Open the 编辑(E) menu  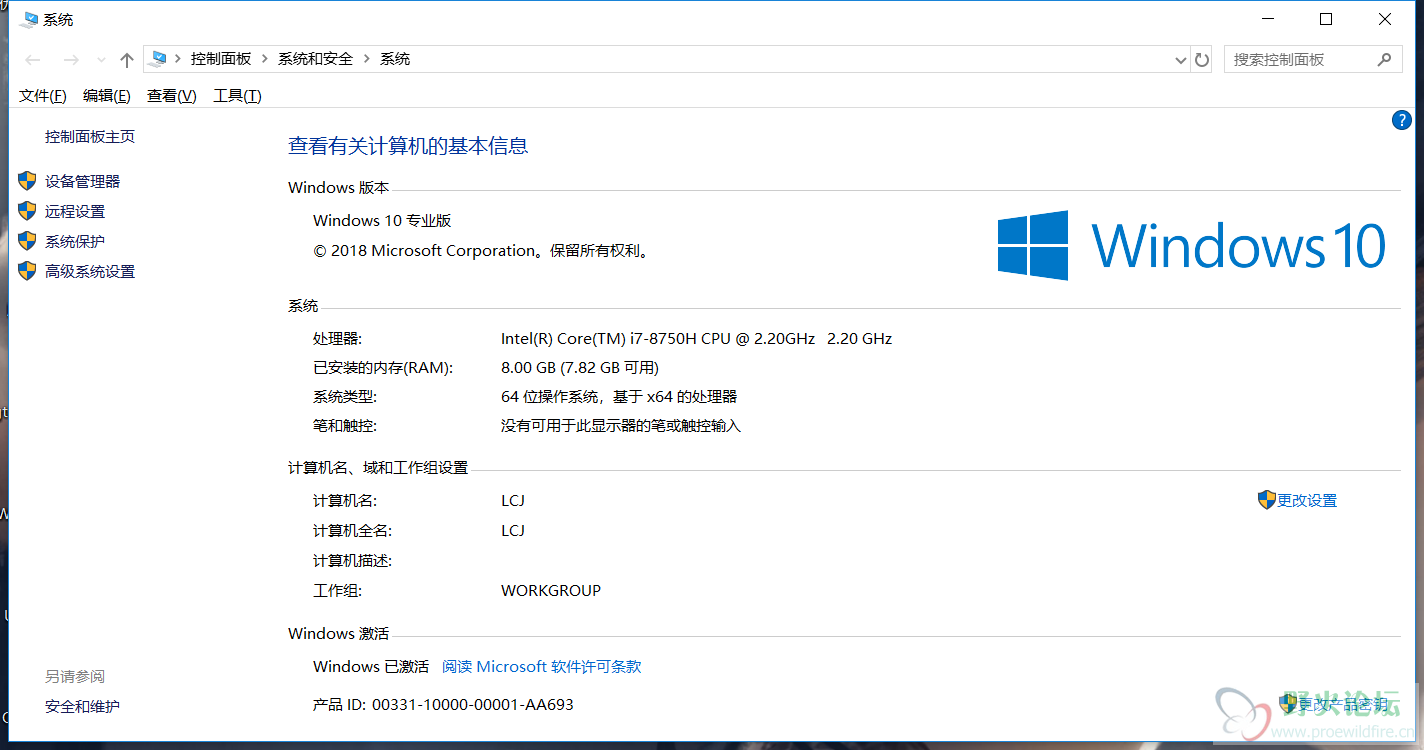pyautogui.click(x=107, y=96)
